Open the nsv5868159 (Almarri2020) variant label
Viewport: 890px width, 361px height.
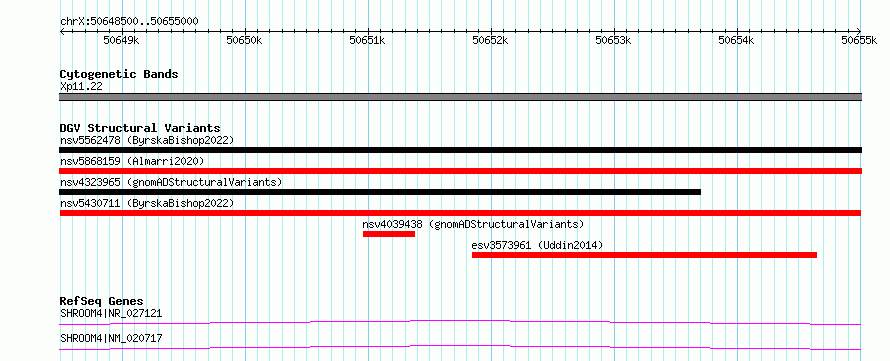pyautogui.click(x=132, y=161)
